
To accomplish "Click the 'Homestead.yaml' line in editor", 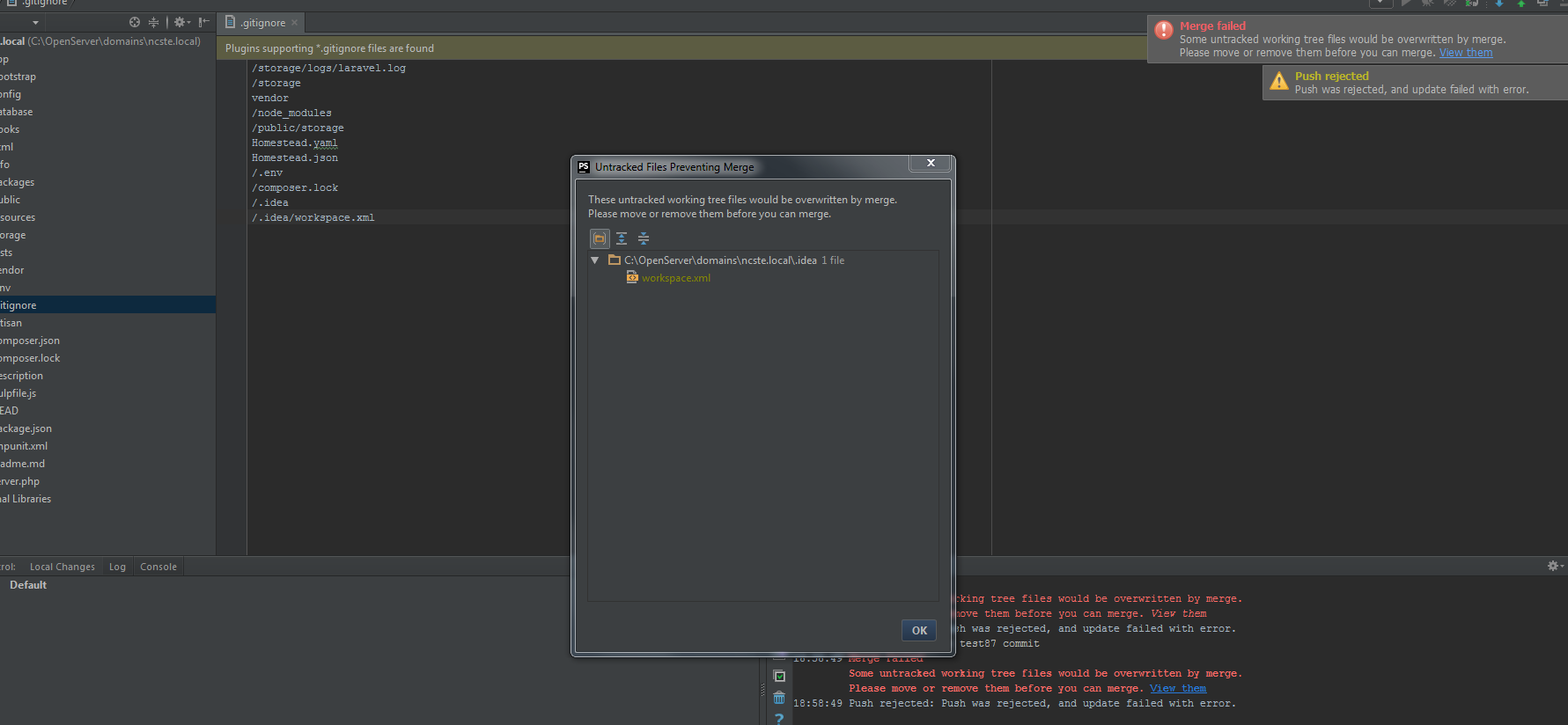I will [295, 143].
